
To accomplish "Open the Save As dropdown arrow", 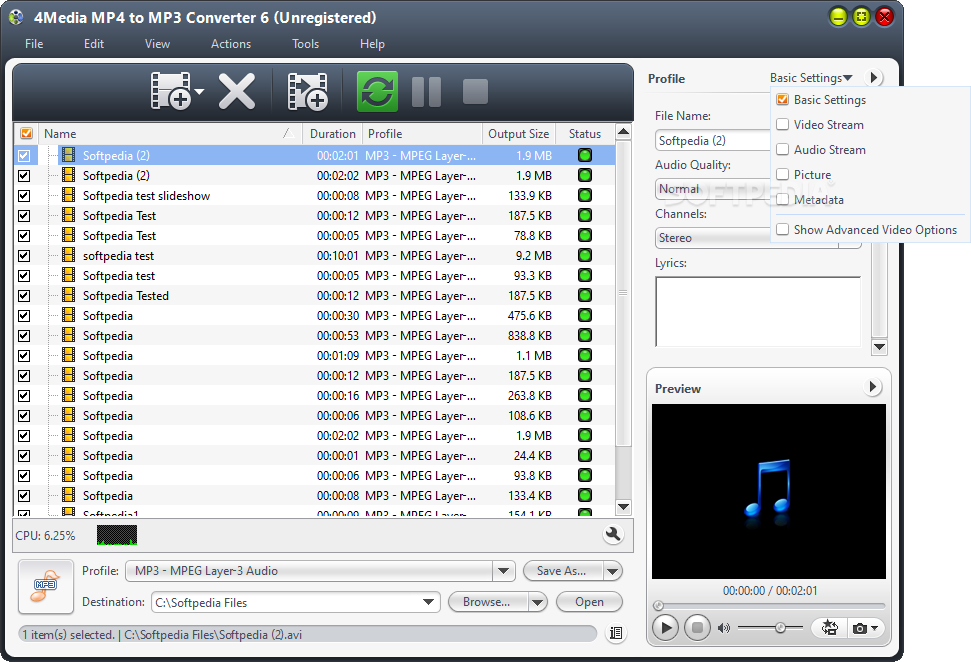I will tap(612, 571).
